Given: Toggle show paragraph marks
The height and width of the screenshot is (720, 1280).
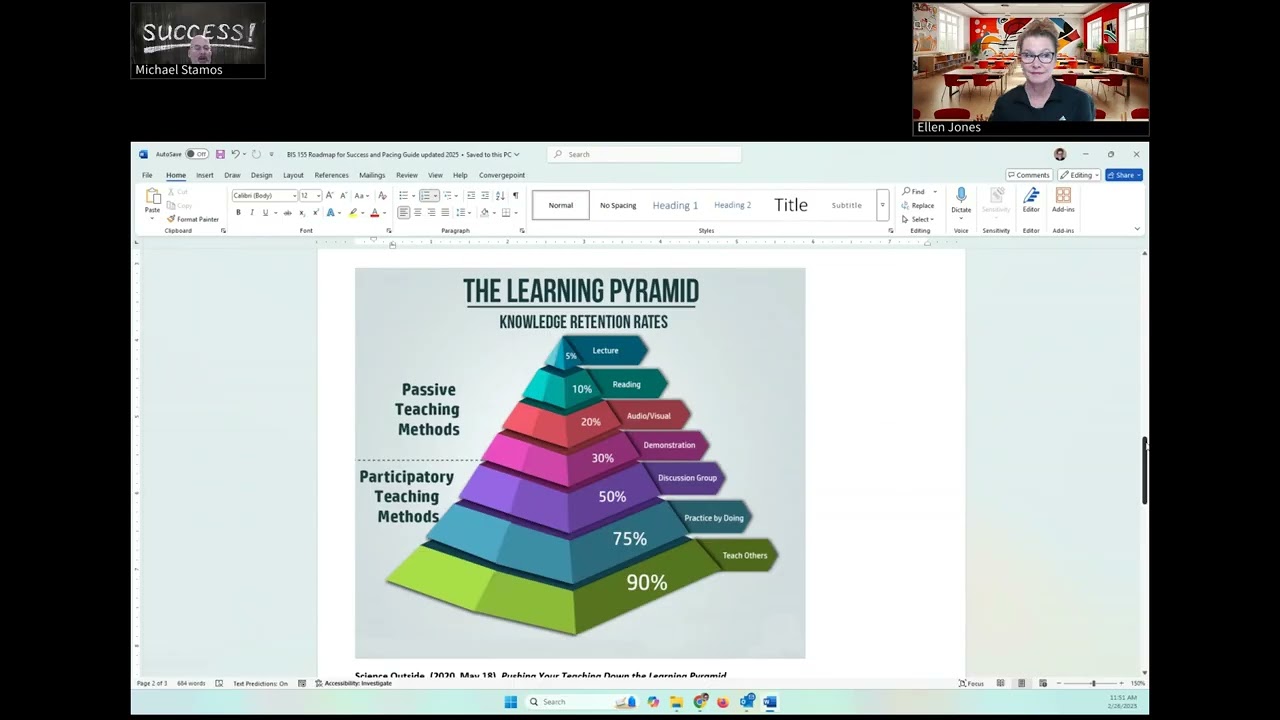Looking at the screenshot, I should tap(515, 195).
